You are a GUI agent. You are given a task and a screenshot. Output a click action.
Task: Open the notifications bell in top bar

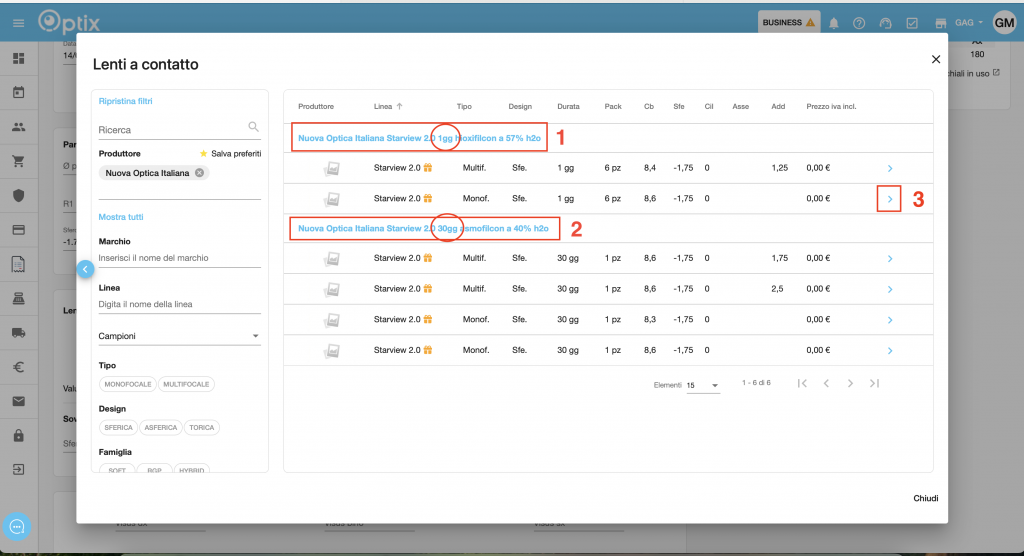point(834,23)
